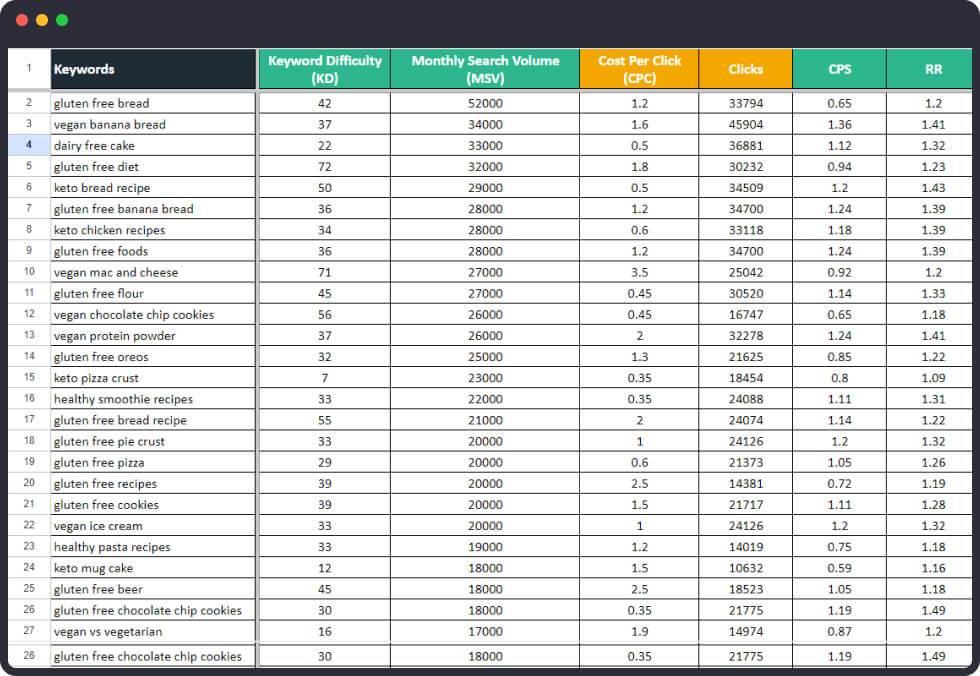Select the 'vegan banana bread' cell
The image size is (980, 676).
click(152, 124)
